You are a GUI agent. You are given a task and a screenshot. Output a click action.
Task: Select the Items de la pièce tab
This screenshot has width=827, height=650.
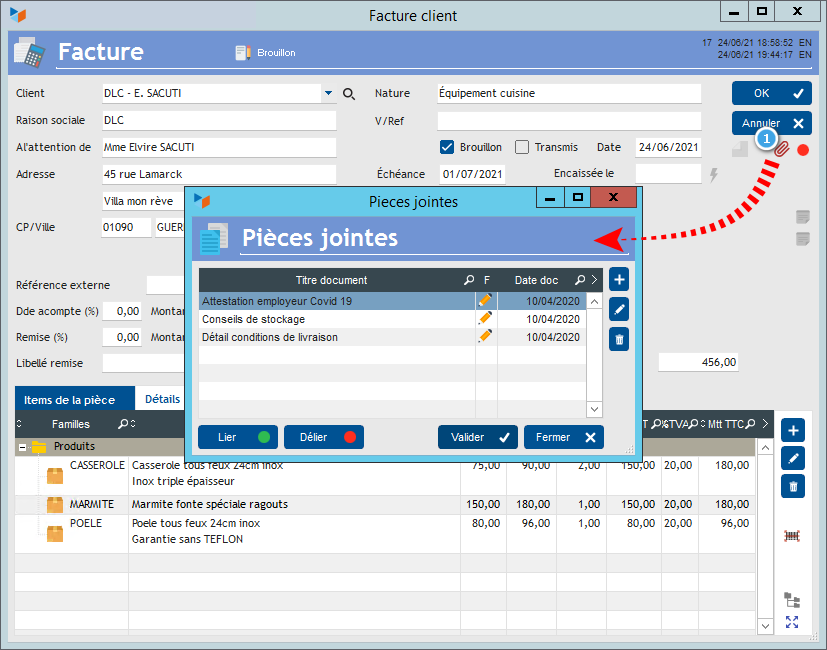(x=70, y=399)
